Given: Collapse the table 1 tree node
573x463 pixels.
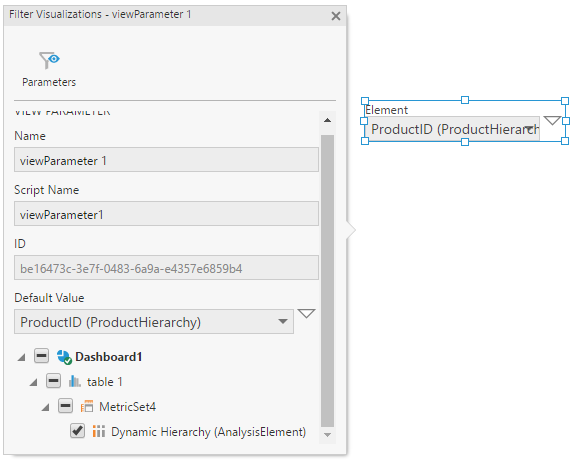Looking at the screenshot, I should coord(34,382).
